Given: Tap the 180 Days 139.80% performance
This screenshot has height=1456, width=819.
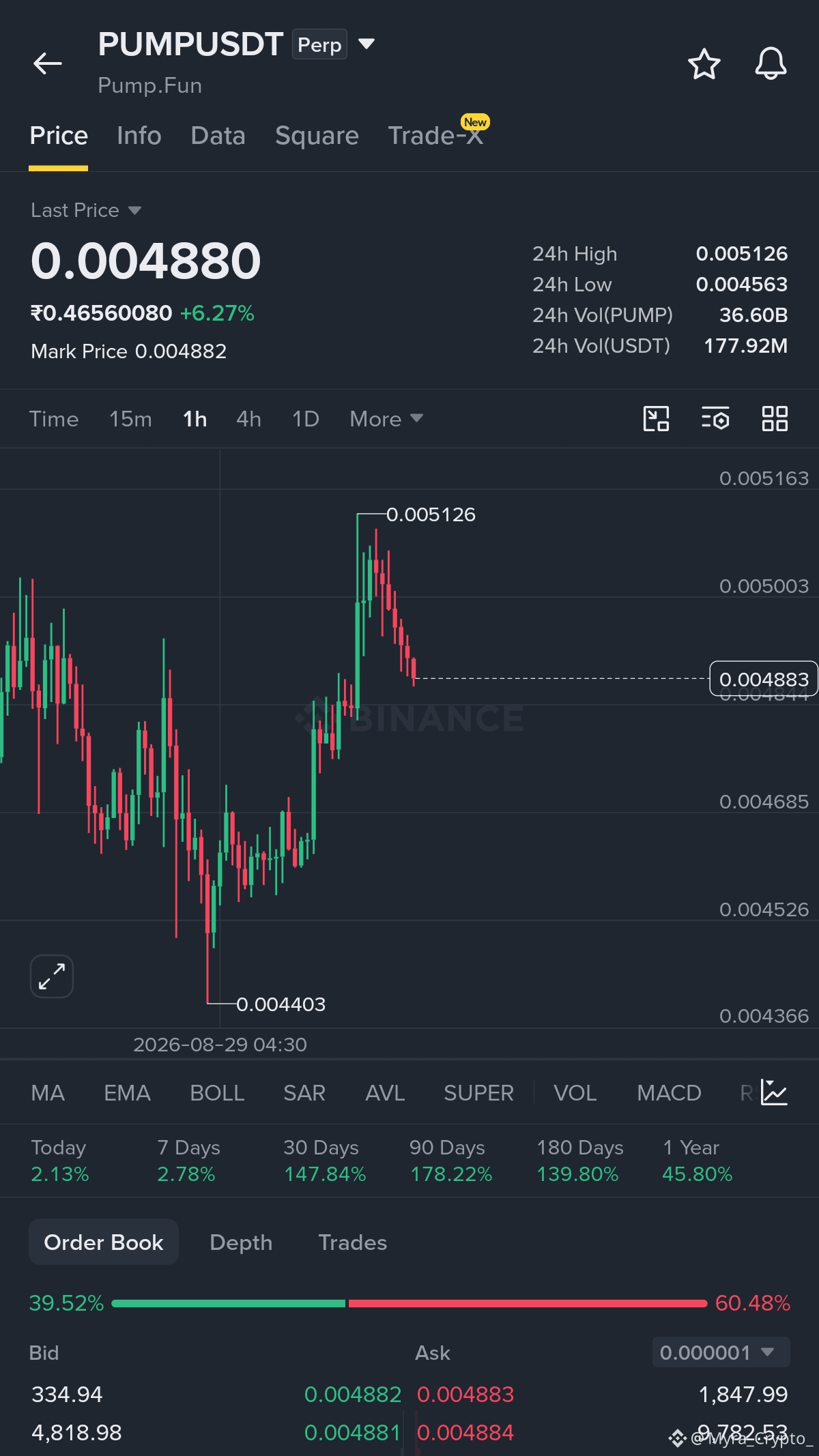Looking at the screenshot, I should pyautogui.click(x=580, y=1161).
